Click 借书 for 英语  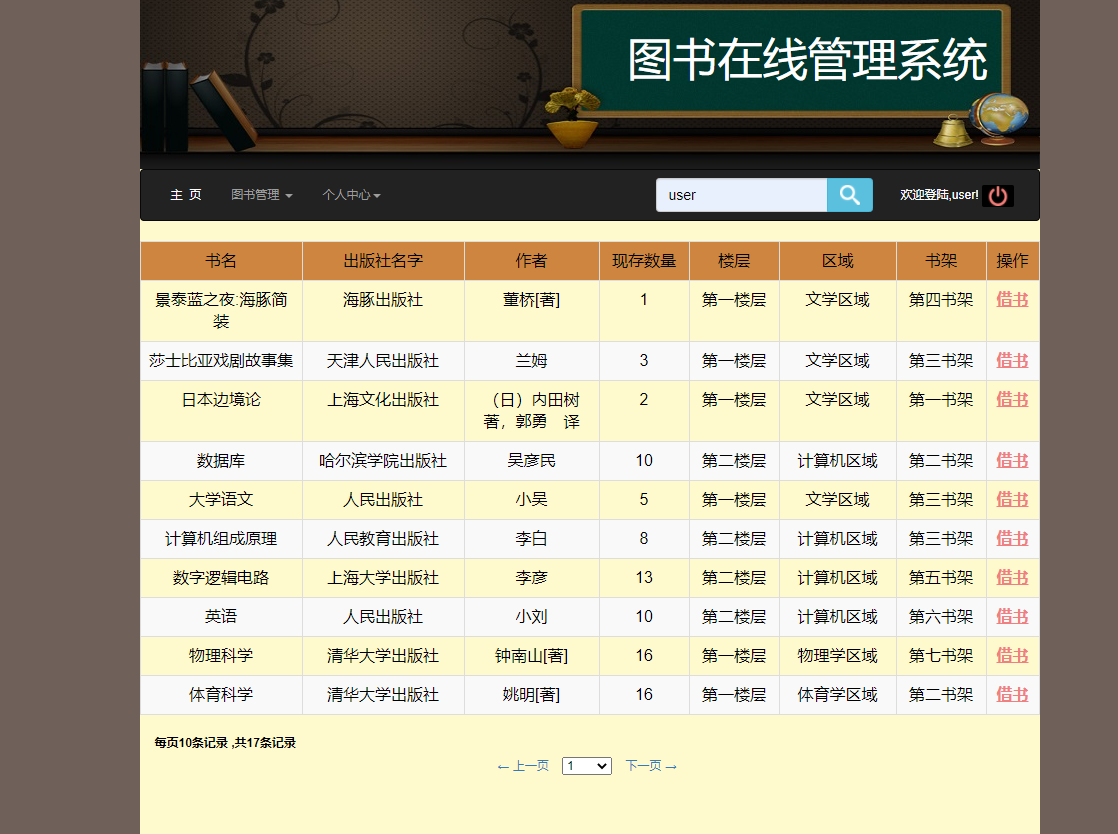(x=1012, y=616)
